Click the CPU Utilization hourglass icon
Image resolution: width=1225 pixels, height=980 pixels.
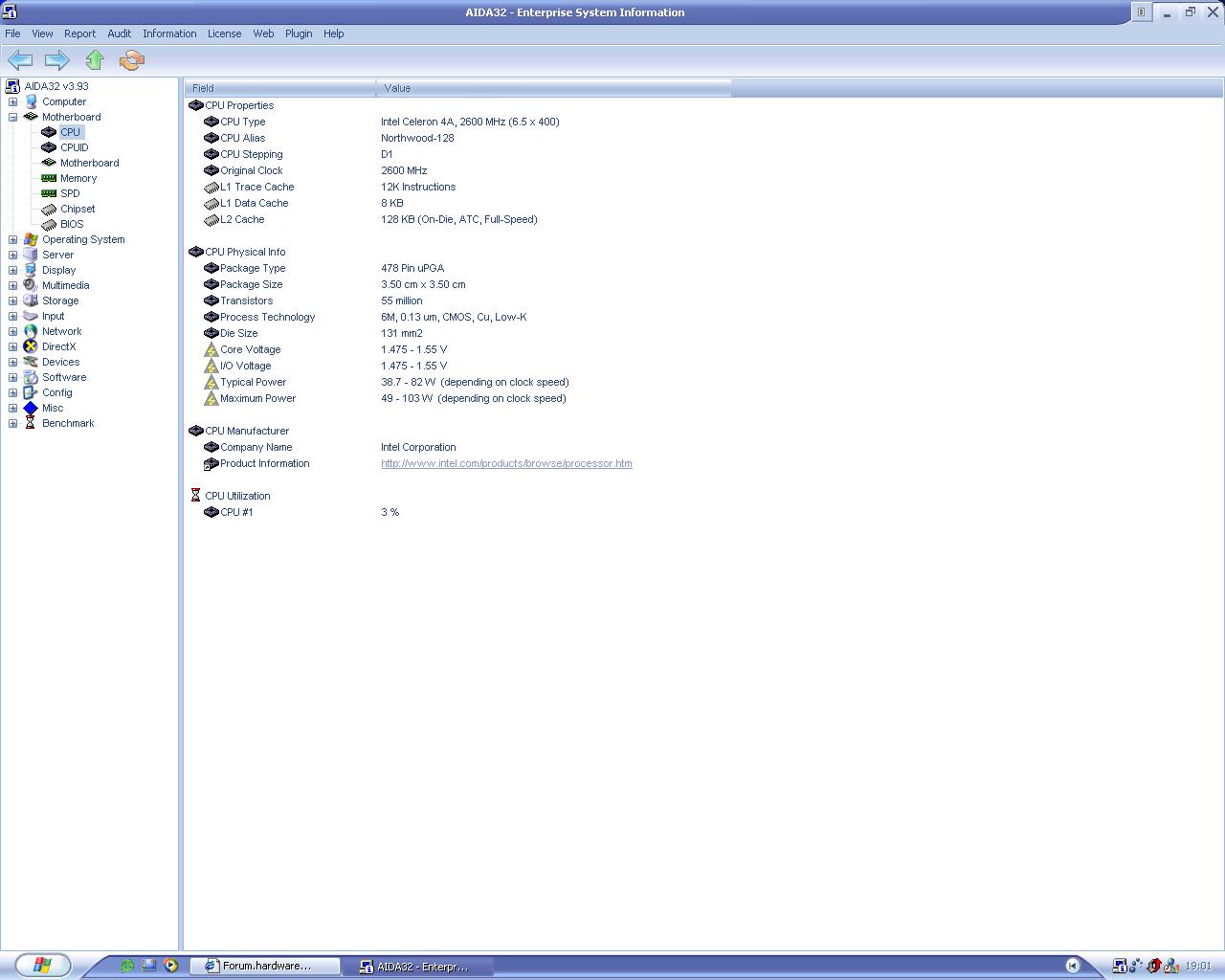(x=196, y=496)
